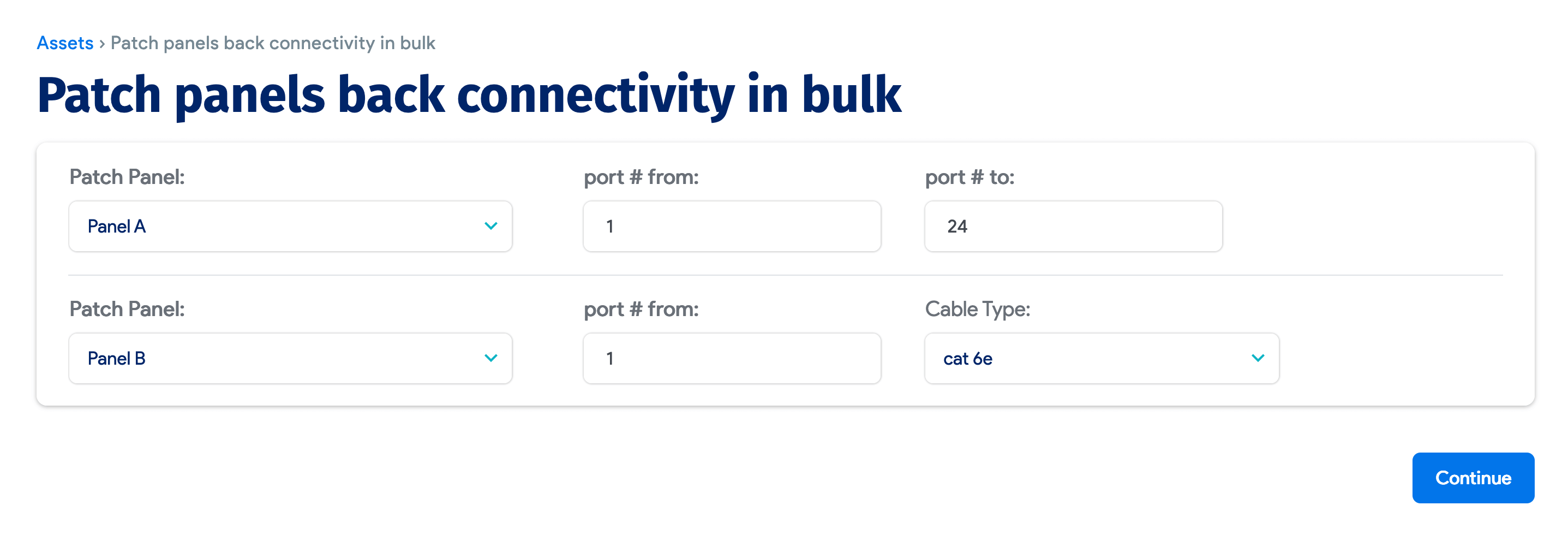The height and width of the screenshot is (535, 1568).
Task: Click the chevron icon beside Panel A
Action: [490, 226]
